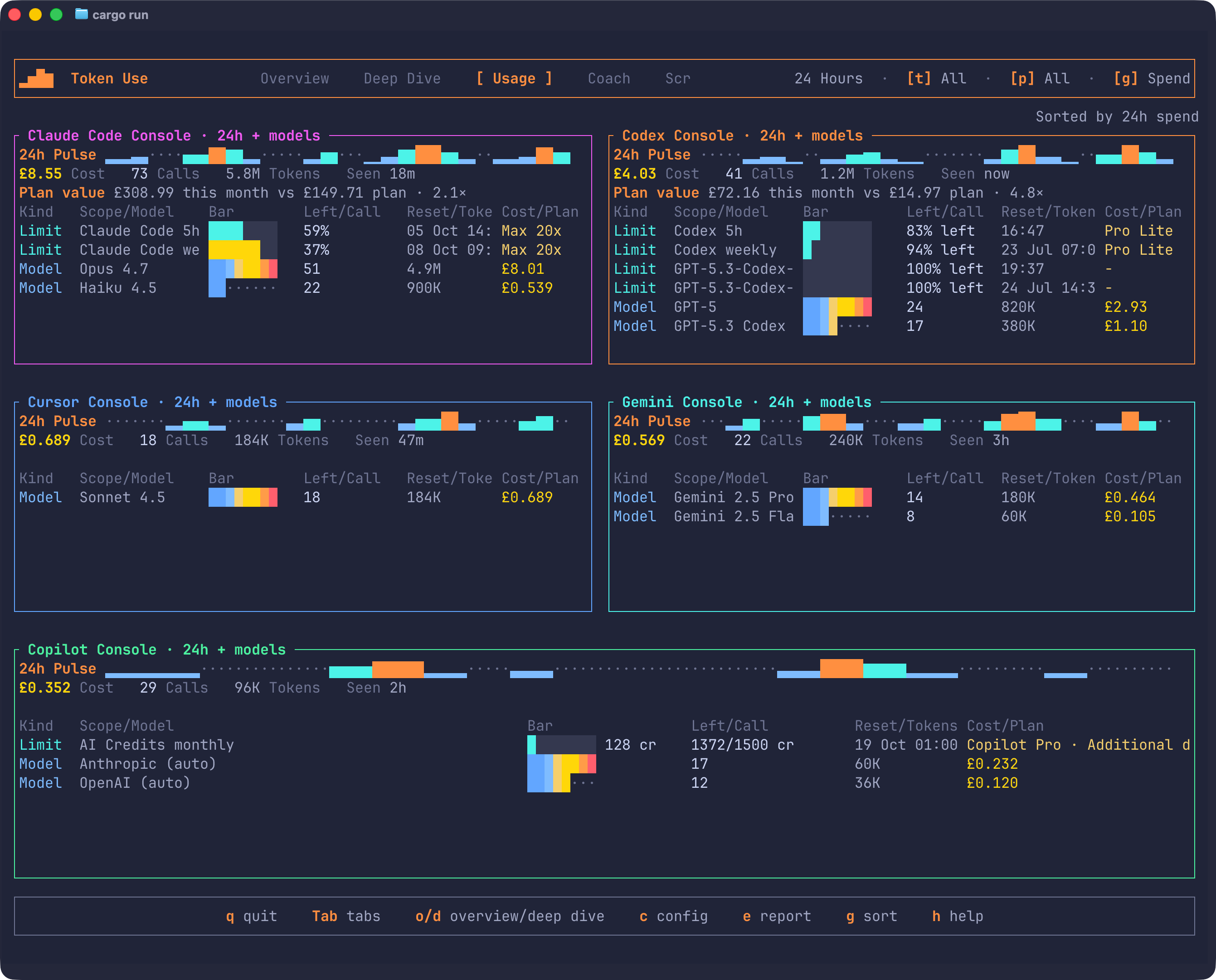Image resolution: width=1216 pixels, height=980 pixels.
Task: Click h help in the footer
Action: [x=958, y=916]
